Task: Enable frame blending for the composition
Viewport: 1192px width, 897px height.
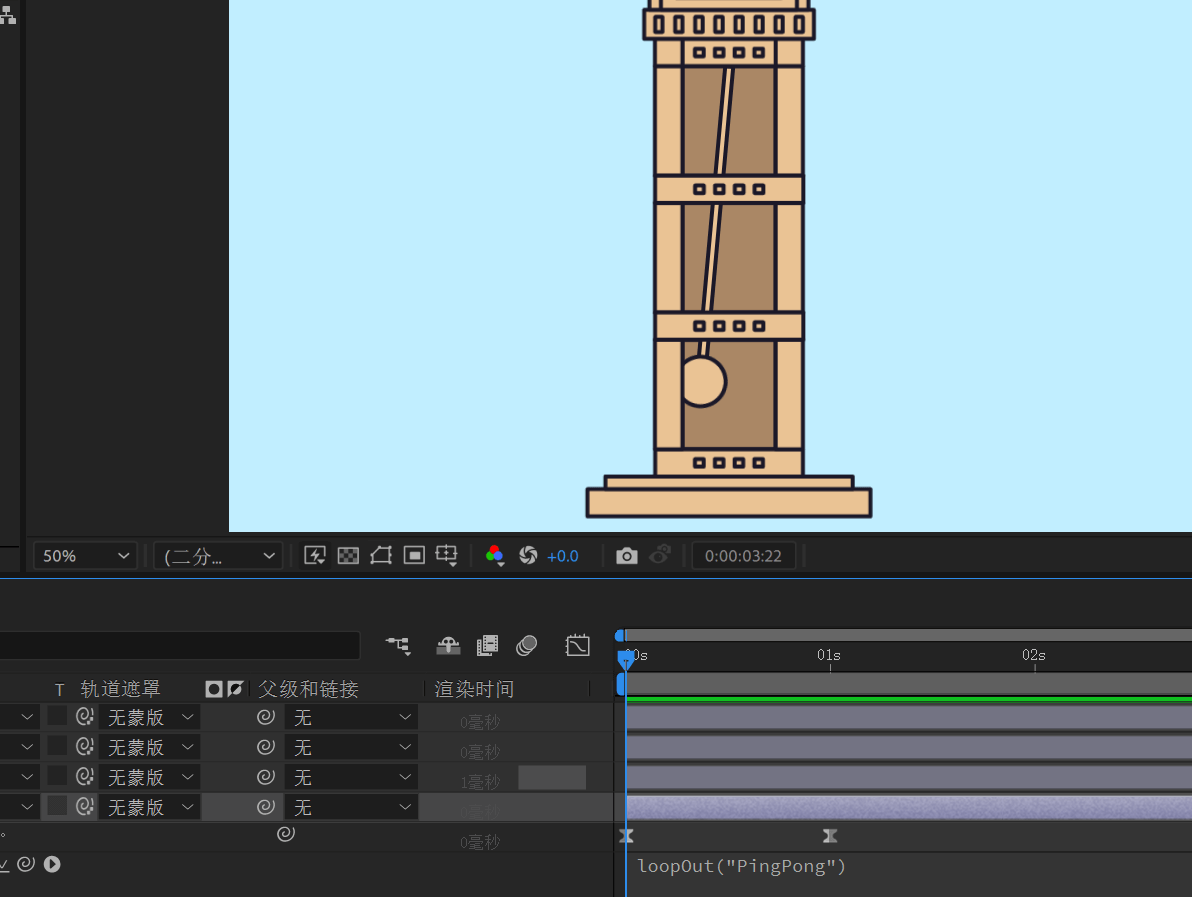Action: click(x=487, y=646)
